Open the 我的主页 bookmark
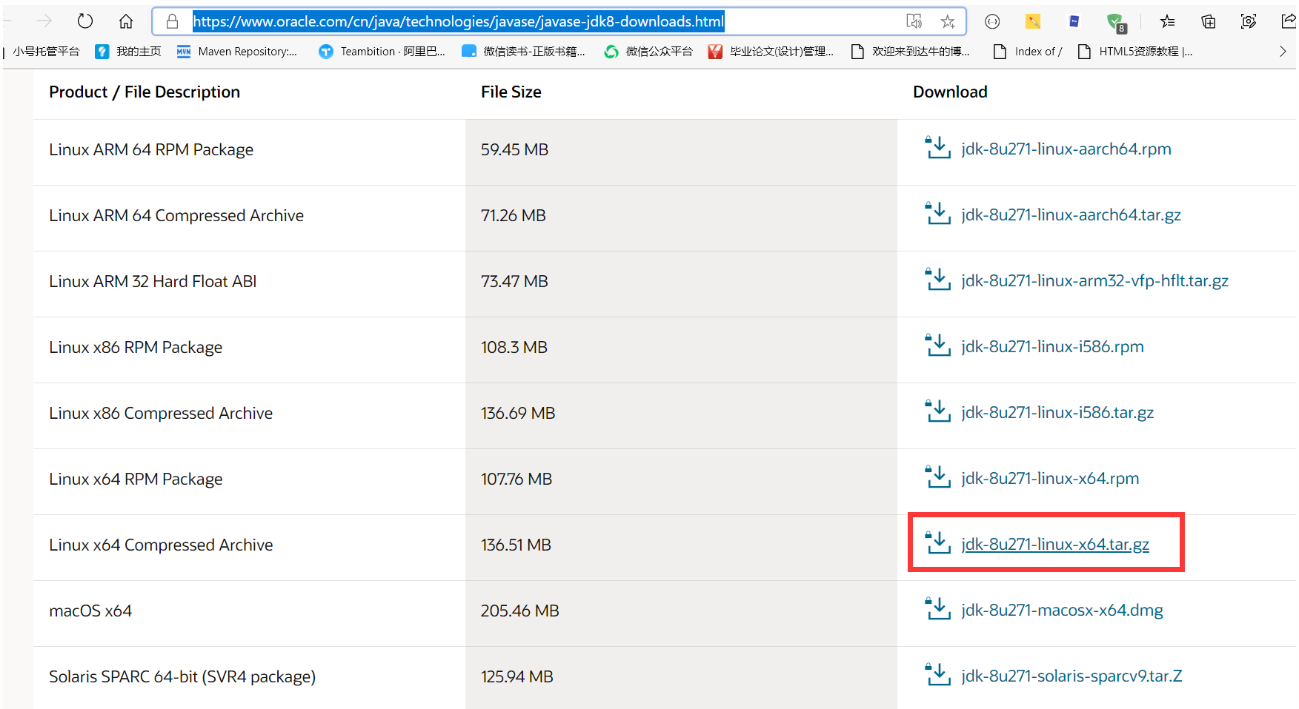This screenshot has width=1299, height=709. coord(128,52)
